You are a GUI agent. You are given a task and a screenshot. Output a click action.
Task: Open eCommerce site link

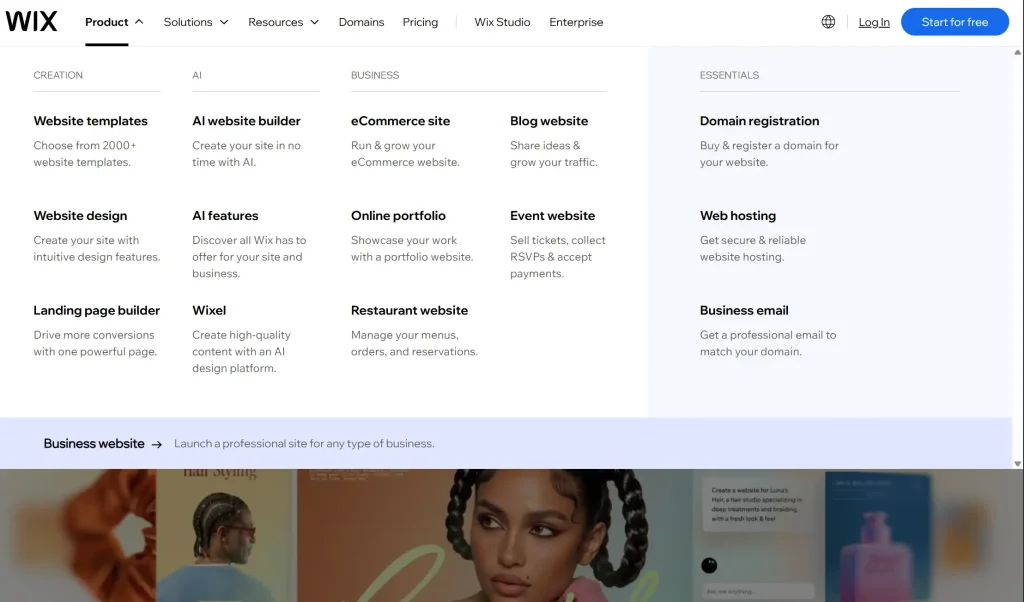click(x=400, y=121)
